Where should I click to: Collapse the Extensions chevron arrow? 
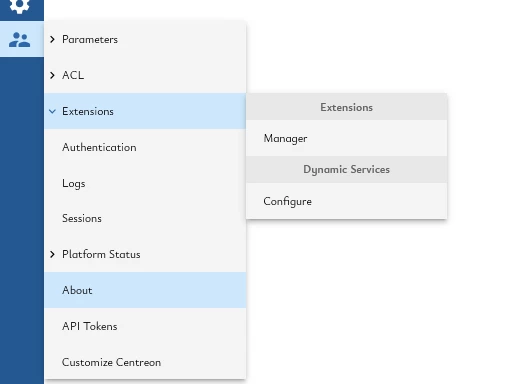coord(52,111)
